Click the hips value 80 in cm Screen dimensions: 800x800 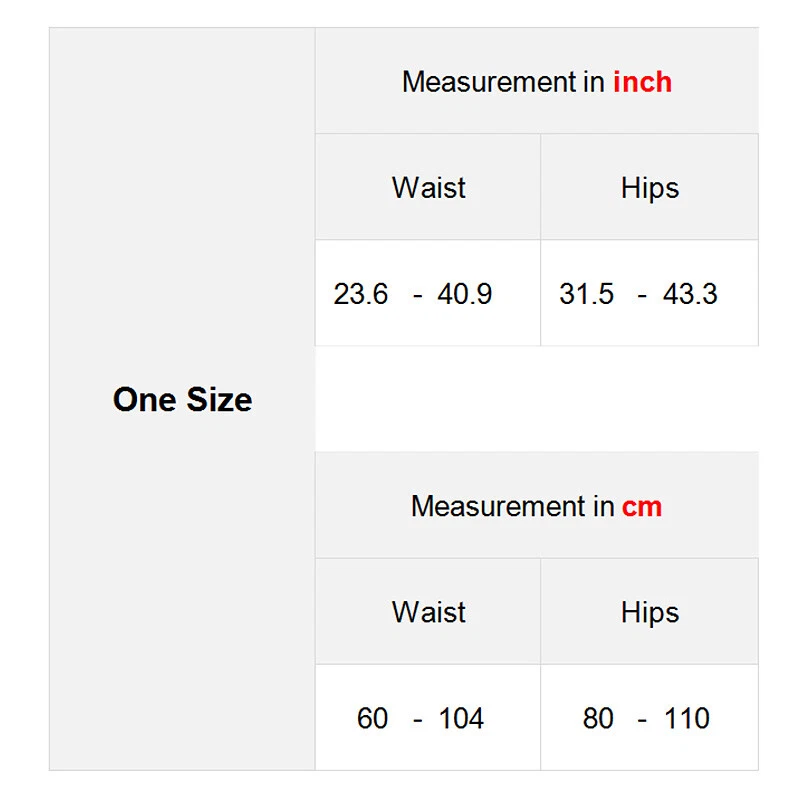point(598,718)
